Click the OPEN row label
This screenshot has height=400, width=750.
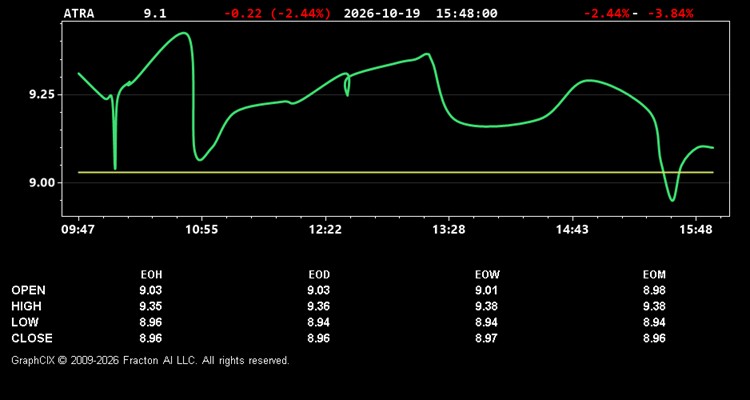[29, 290]
